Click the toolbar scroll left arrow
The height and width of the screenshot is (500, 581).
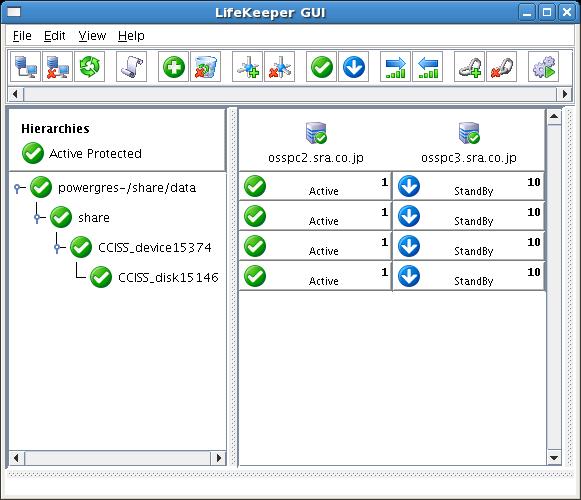click(15, 94)
